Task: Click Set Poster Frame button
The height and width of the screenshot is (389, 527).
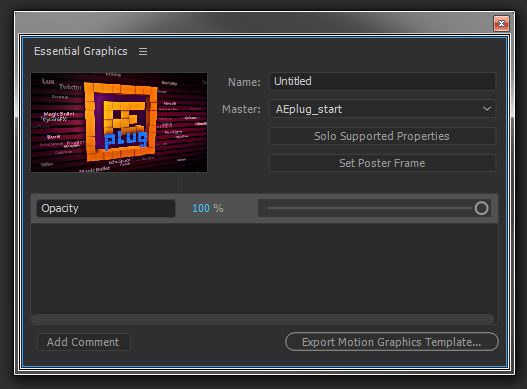Action: click(x=382, y=163)
